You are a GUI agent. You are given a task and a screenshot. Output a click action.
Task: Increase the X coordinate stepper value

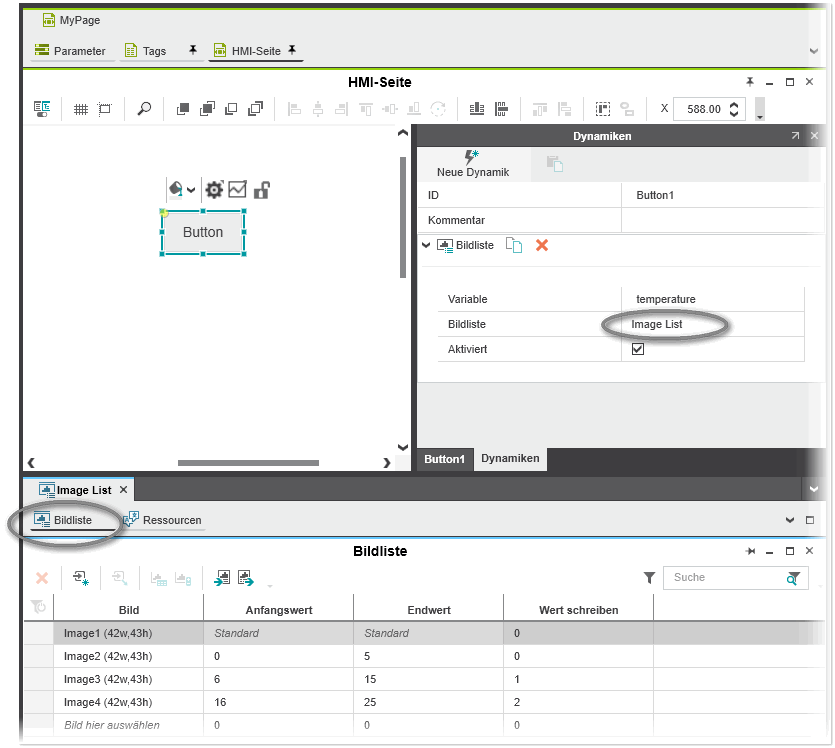pos(735,104)
